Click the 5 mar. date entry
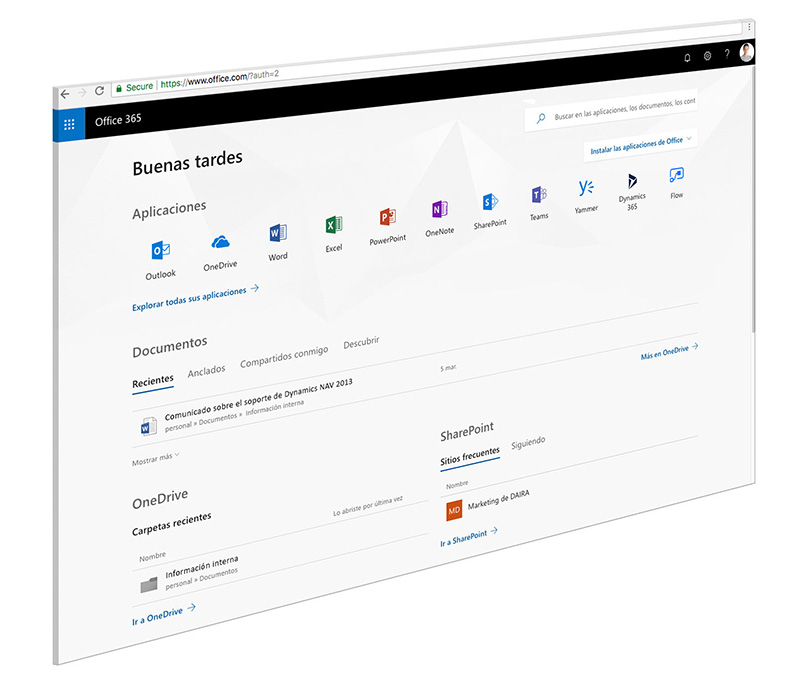The width and height of the screenshot is (800, 682). click(x=448, y=368)
